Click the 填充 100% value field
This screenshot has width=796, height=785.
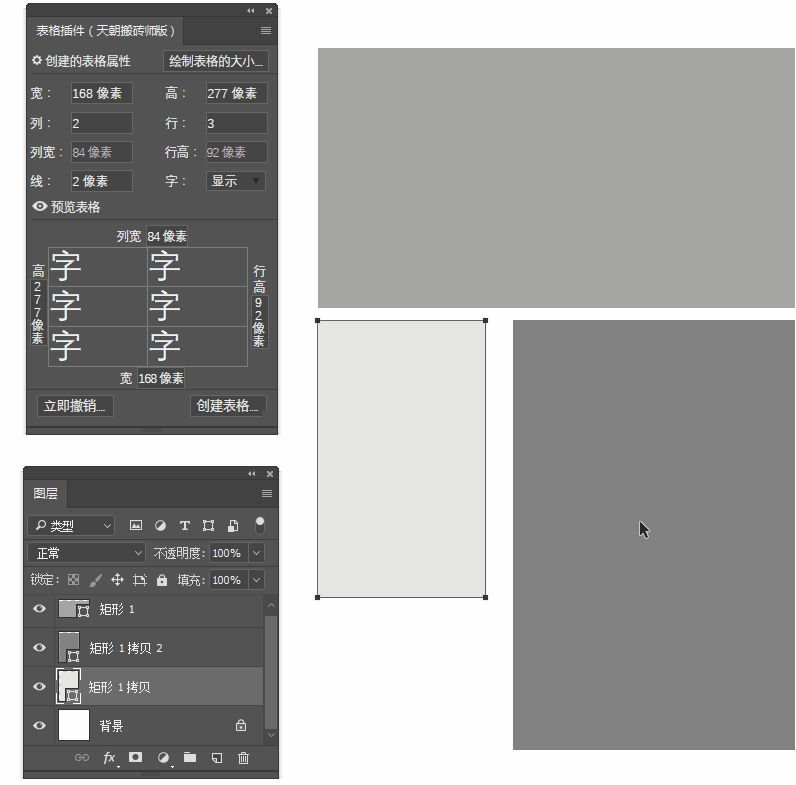point(228,580)
